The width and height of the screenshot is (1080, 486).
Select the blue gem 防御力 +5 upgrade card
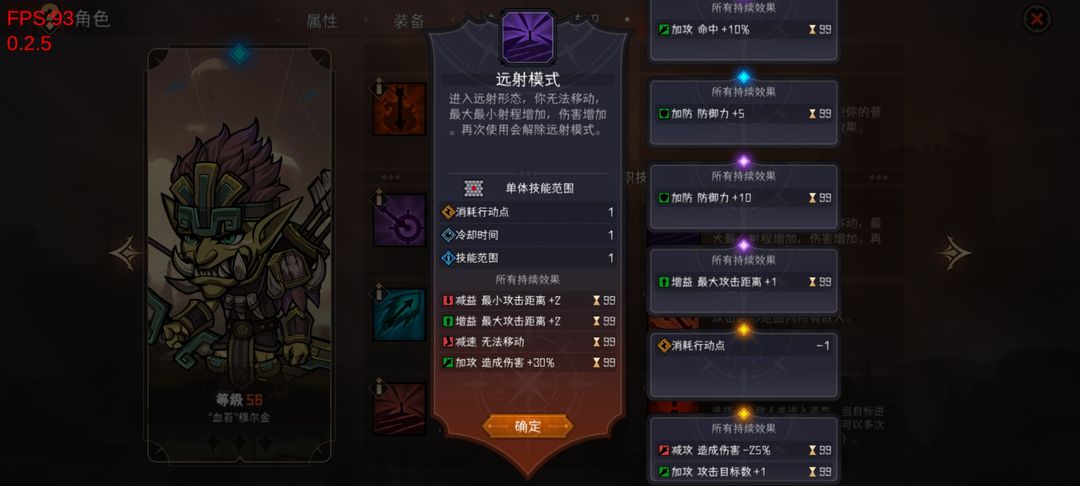[744, 112]
